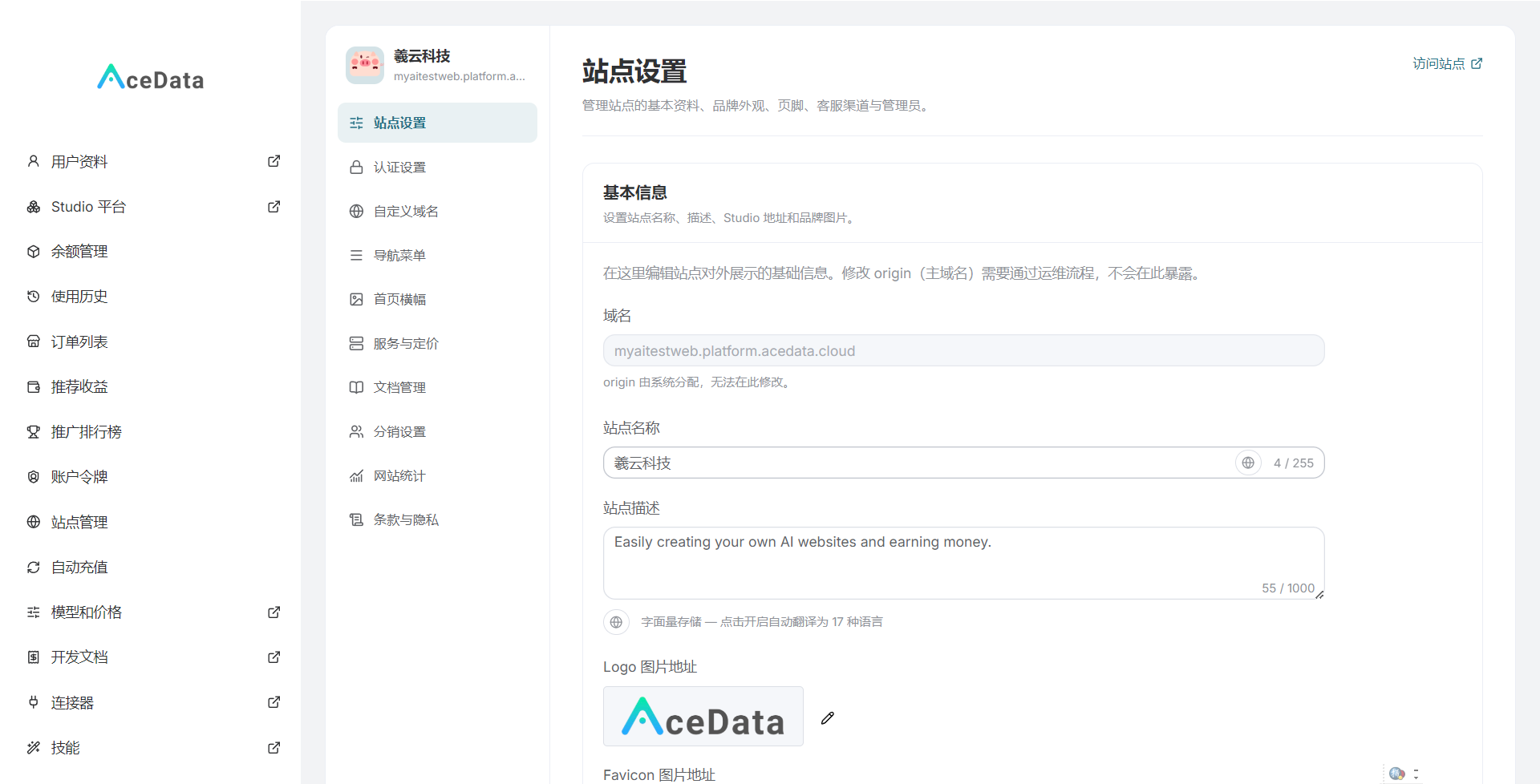Open 认证设置 settings section
The height and width of the screenshot is (784, 1540).
(437, 167)
